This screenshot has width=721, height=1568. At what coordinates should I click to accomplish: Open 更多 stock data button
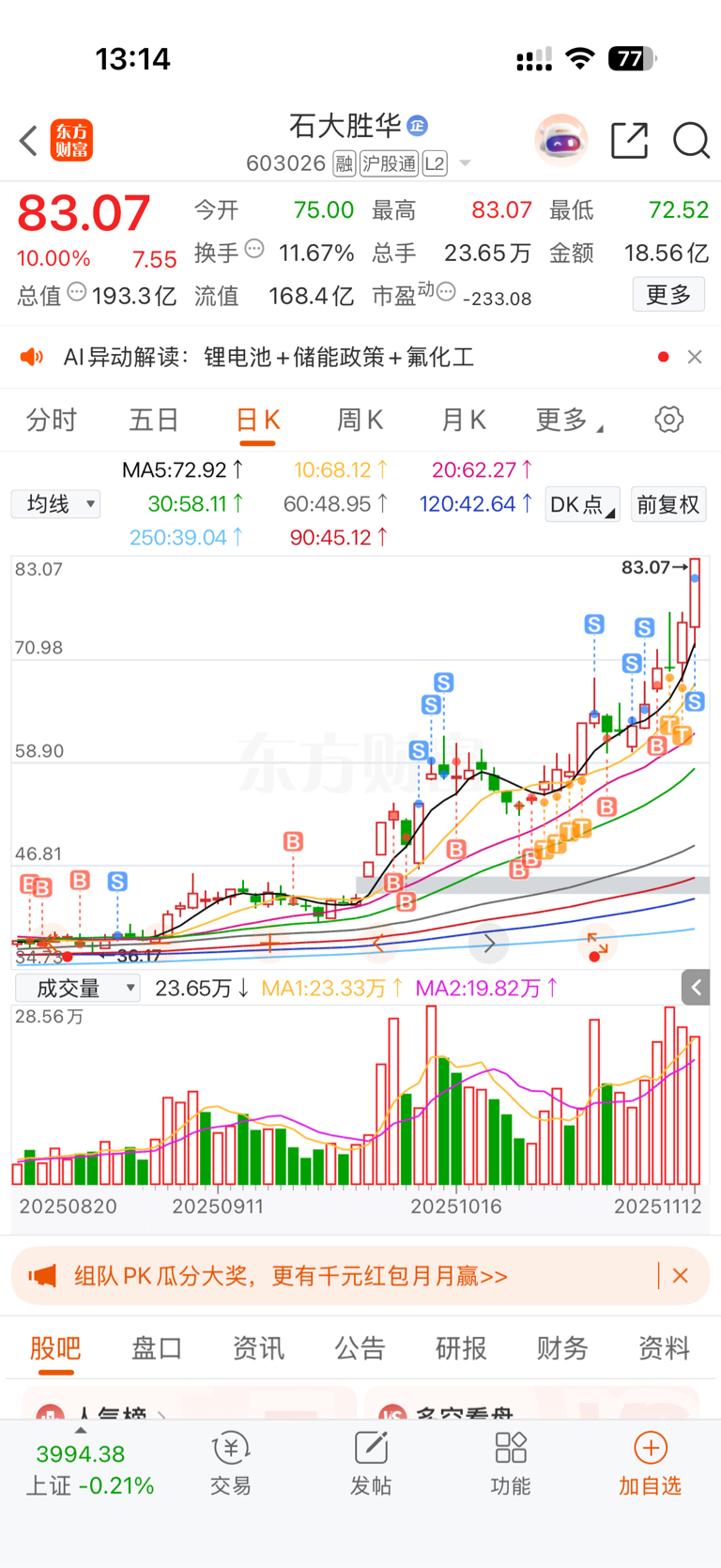point(668,295)
